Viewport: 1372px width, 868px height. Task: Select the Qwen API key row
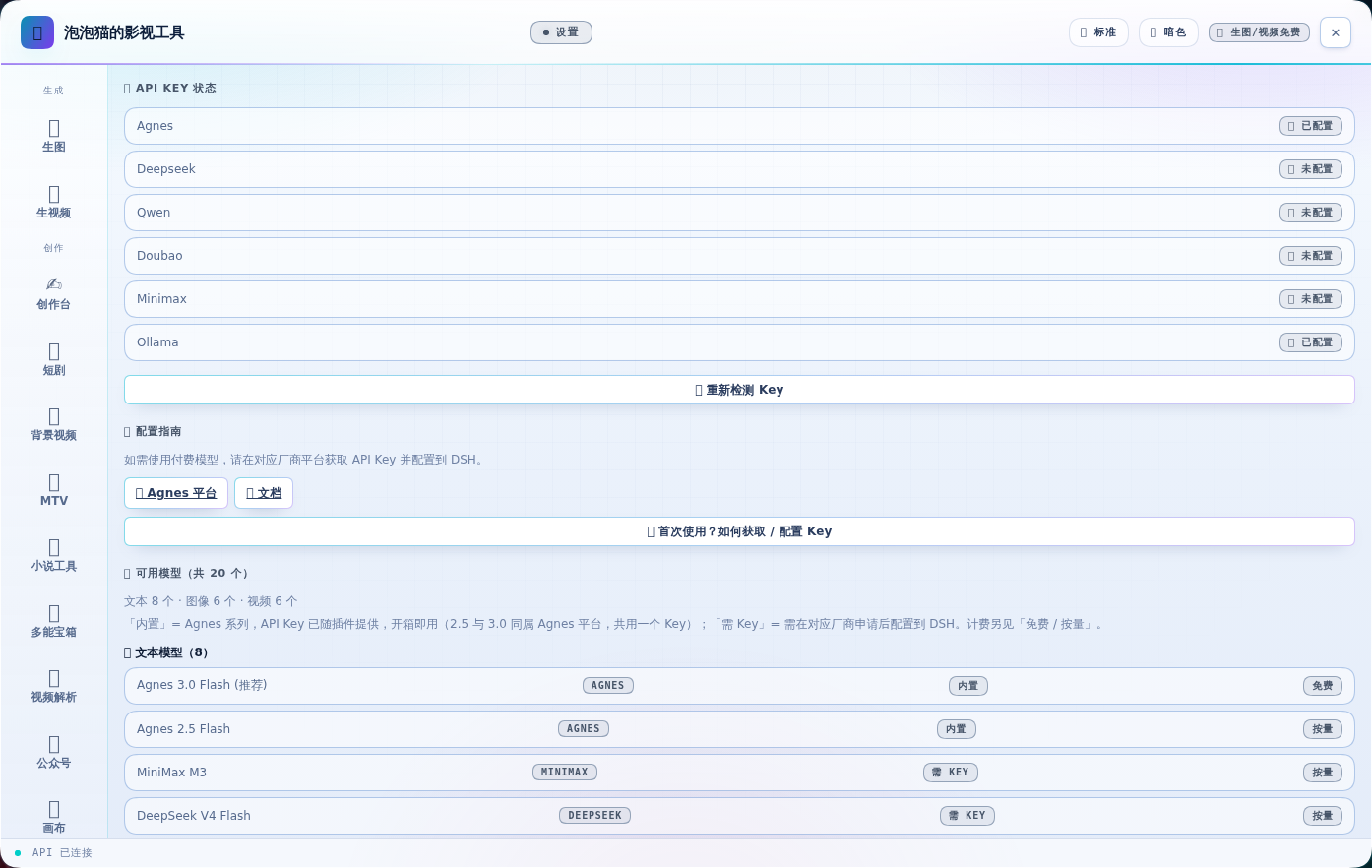[739, 213]
